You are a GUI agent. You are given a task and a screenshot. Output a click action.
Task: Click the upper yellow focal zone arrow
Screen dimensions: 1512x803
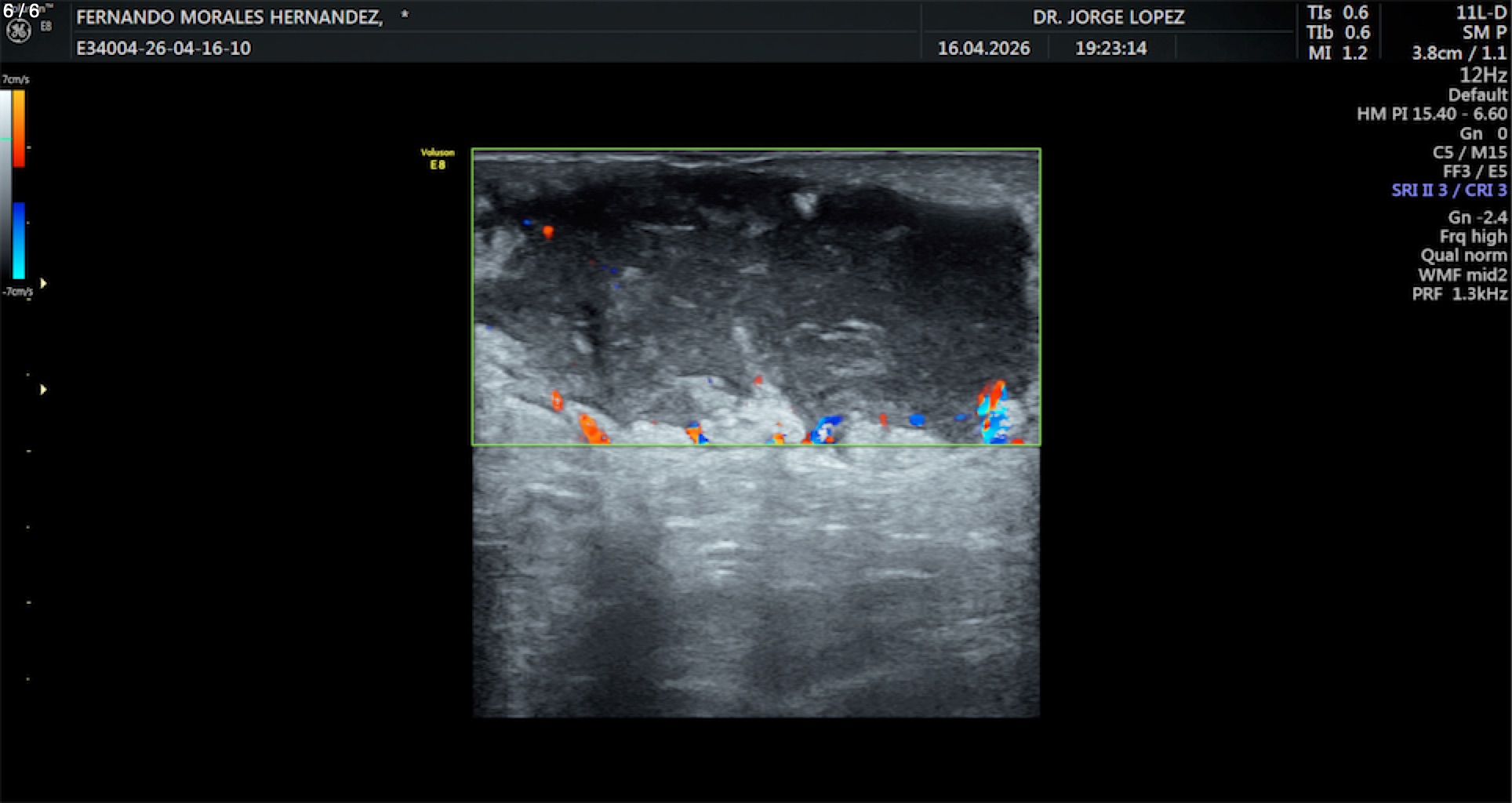pyautogui.click(x=44, y=283)
